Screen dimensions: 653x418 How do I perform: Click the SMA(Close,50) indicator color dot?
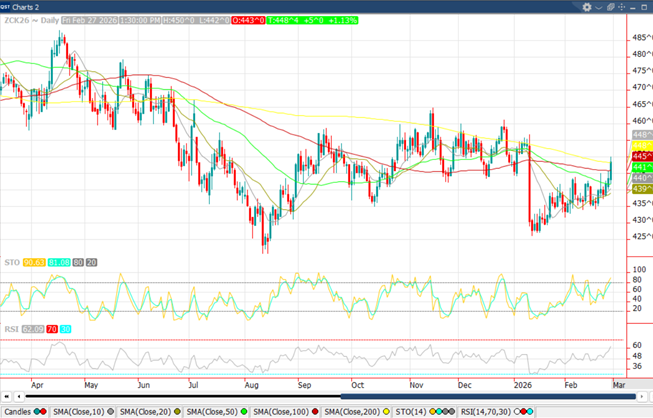245,411
